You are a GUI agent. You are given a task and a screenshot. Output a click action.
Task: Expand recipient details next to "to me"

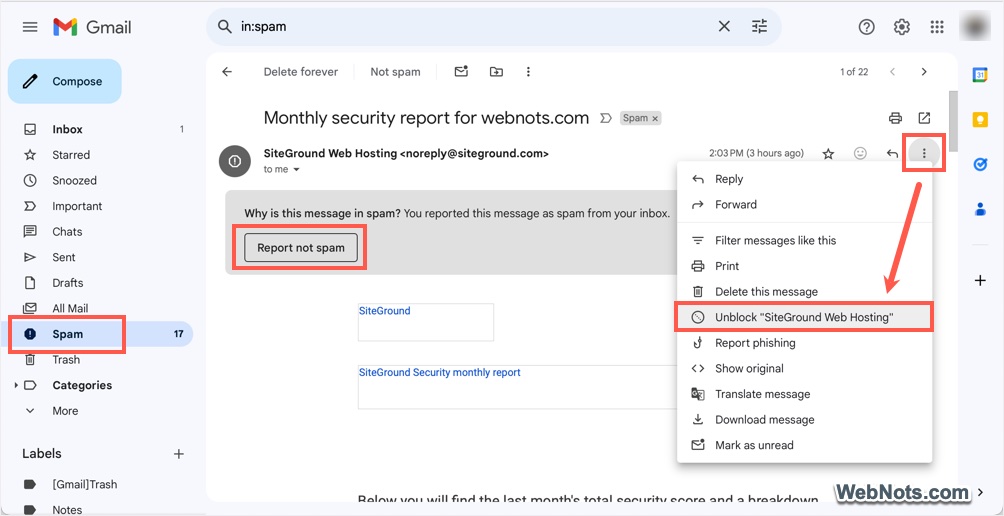pos(296,170)
